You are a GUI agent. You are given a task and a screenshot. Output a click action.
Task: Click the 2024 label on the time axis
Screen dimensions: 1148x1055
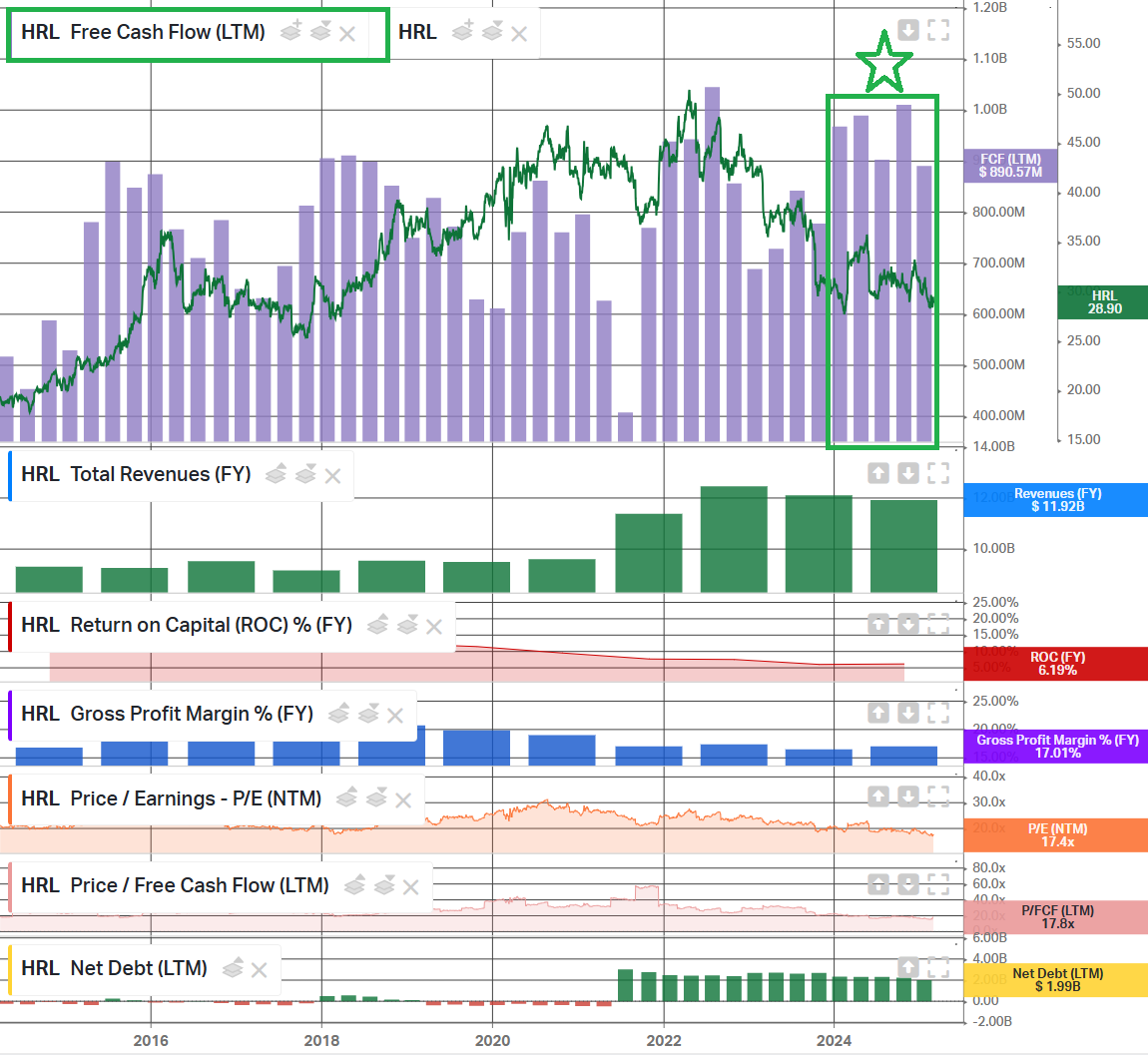pos(834,1040)
